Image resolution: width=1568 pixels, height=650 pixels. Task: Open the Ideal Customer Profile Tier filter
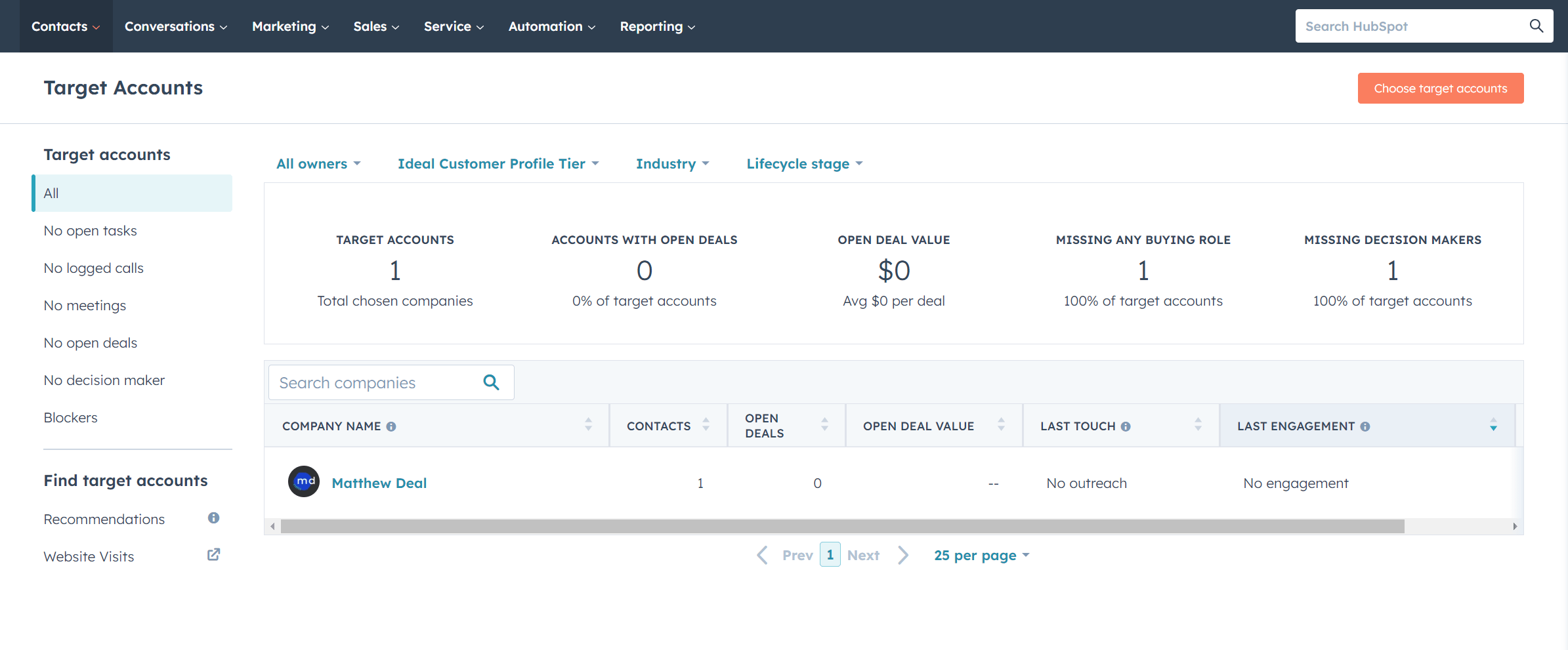pyautogui.click(x=498, y=163)
